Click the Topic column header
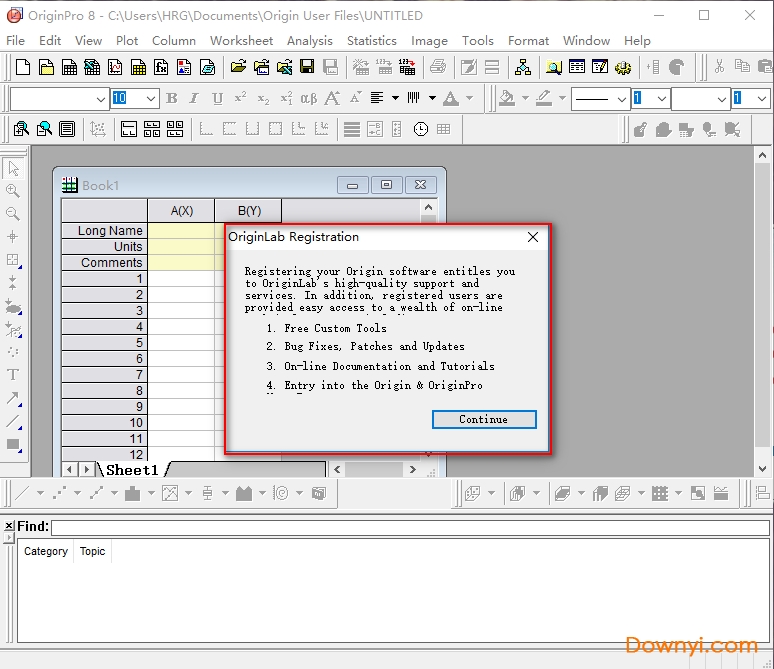The width and height of the screenshot is (774, 669). pos(93,551)
